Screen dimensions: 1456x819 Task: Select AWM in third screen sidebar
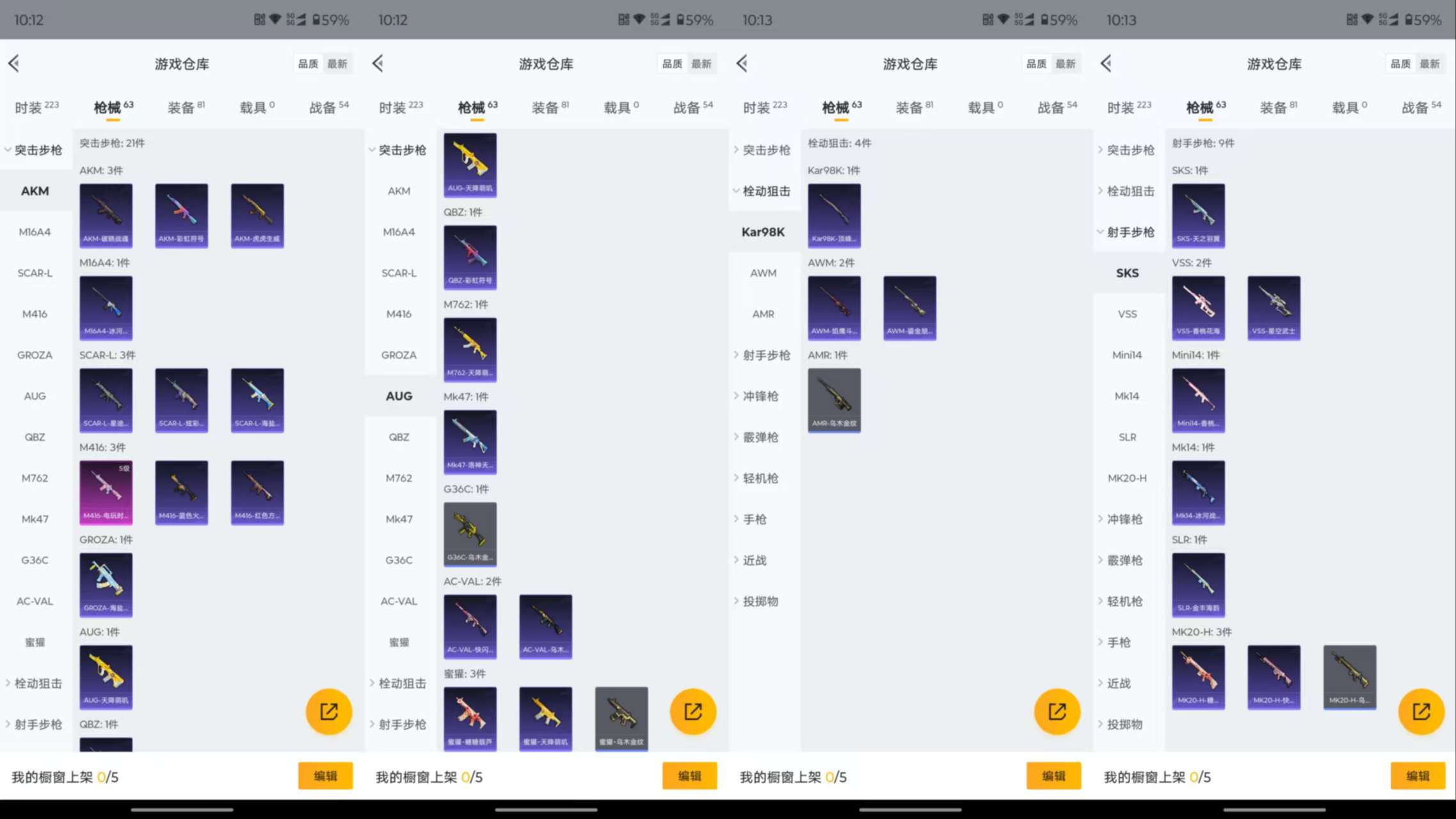[764, 273]
